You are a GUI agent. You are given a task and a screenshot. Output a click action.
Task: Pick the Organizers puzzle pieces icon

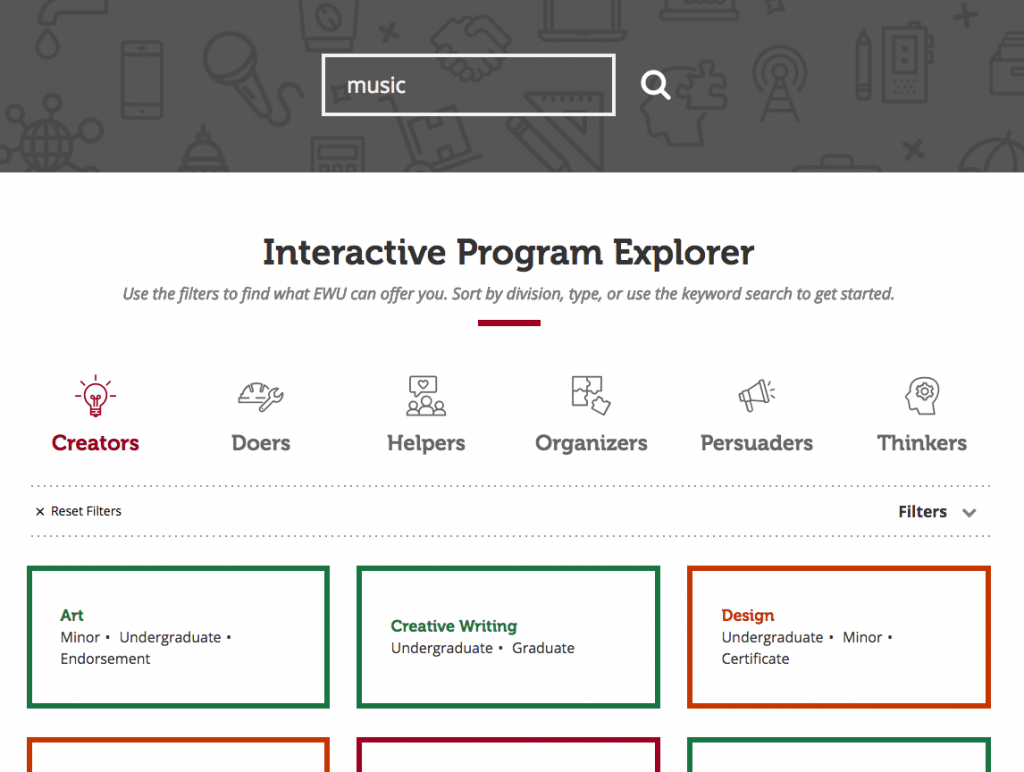coord(591,396)
